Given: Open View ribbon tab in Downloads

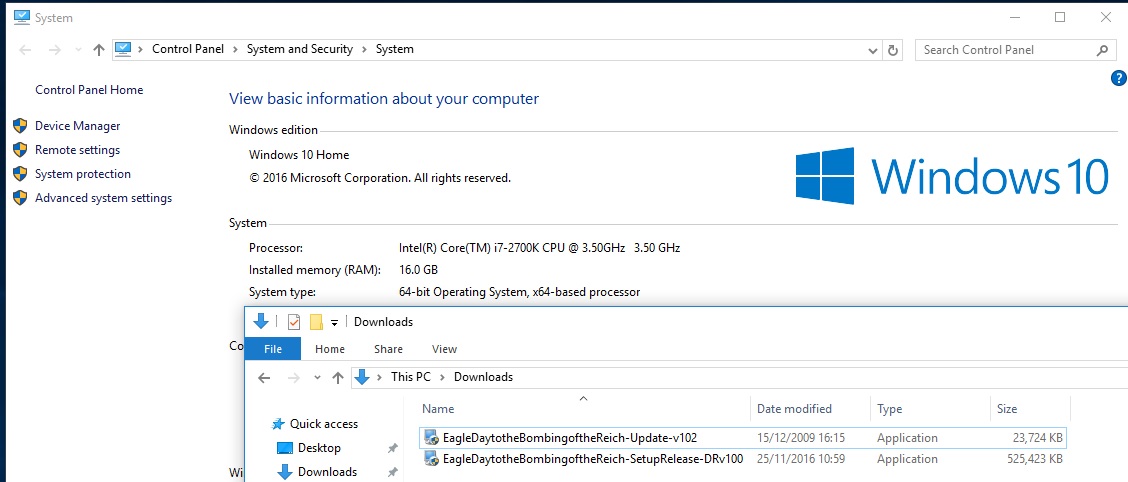Looking at the screenshot, I should [x=444, y=349].
